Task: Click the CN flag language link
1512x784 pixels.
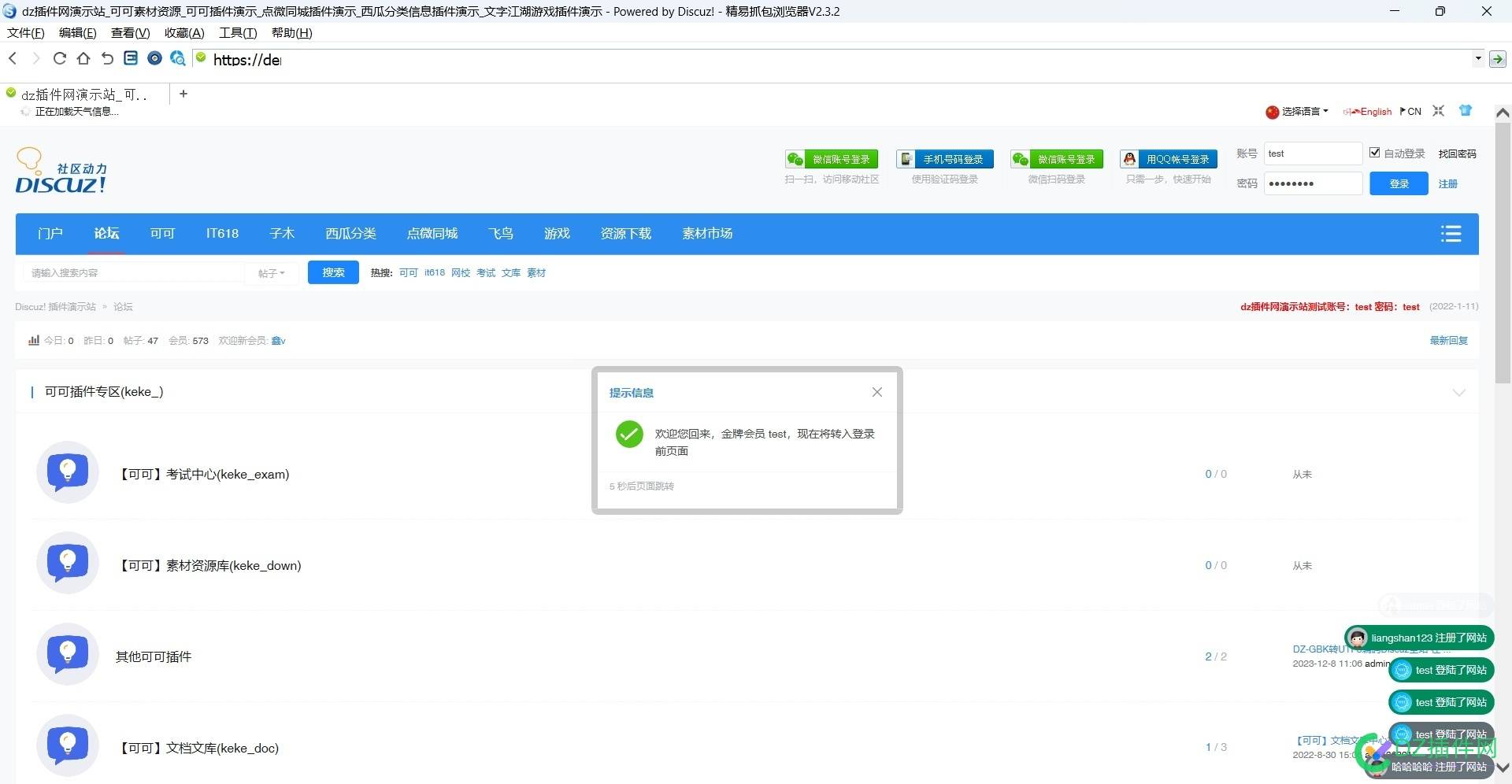Action: [x=1410, y=112]
